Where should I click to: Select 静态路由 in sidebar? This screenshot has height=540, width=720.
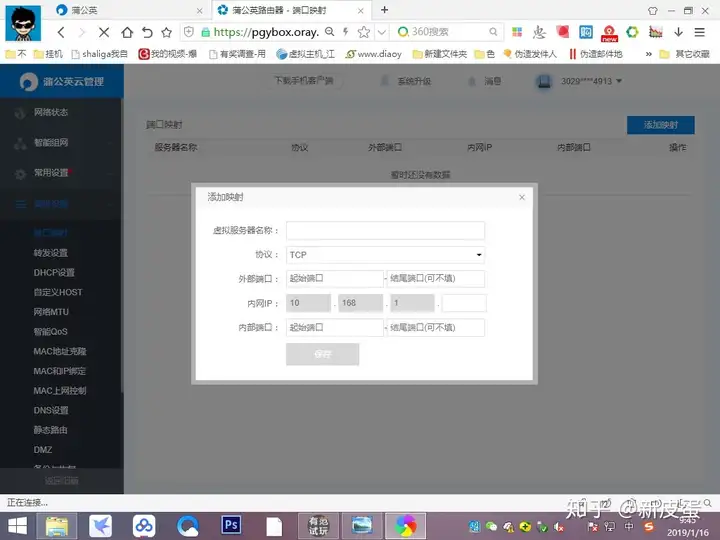pyautogui.click(x=51, y=431)
